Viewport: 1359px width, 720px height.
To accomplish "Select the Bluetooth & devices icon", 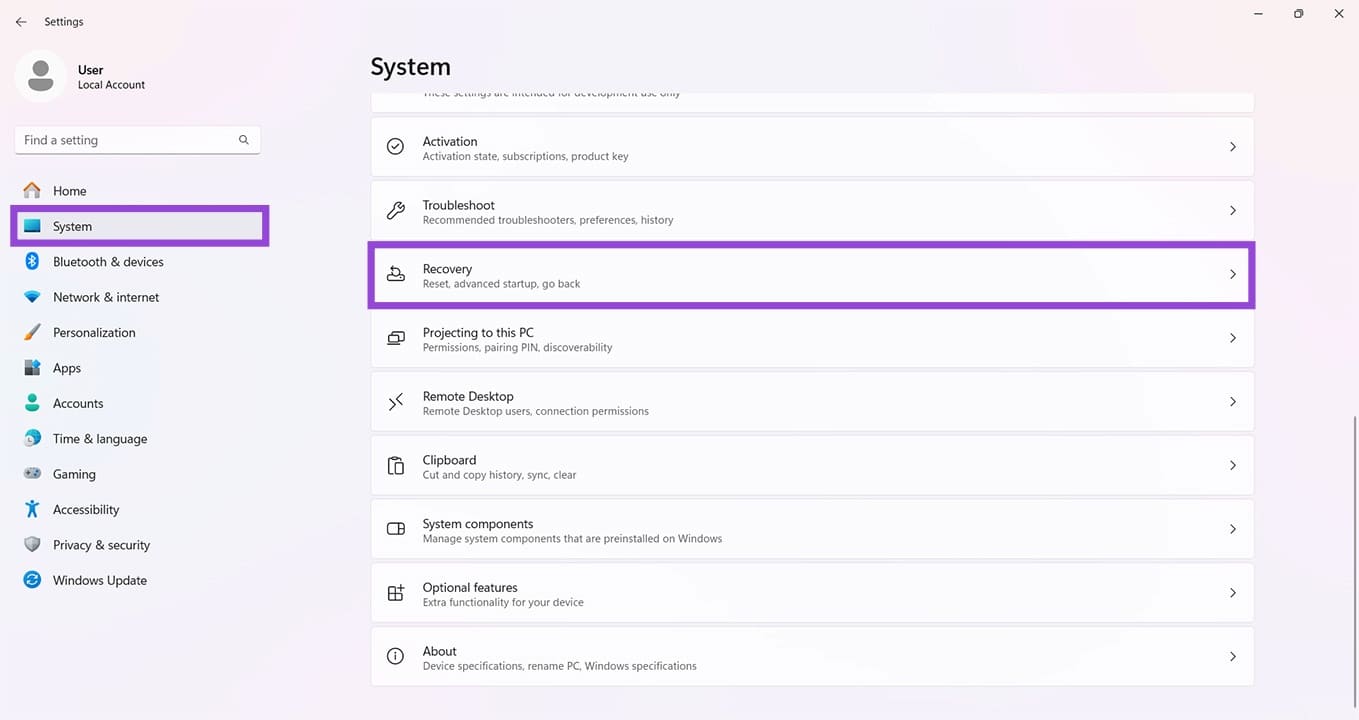I will tap(32, 261).
